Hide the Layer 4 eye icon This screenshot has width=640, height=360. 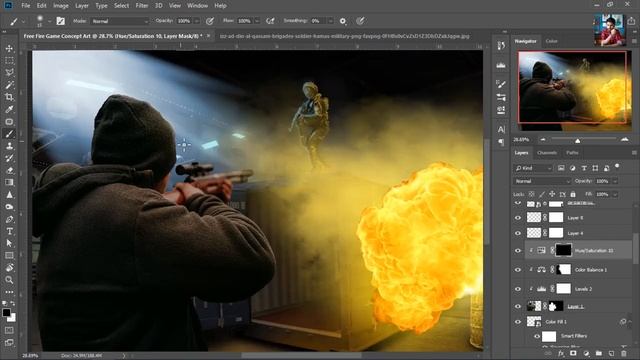(x=518, y=233)
